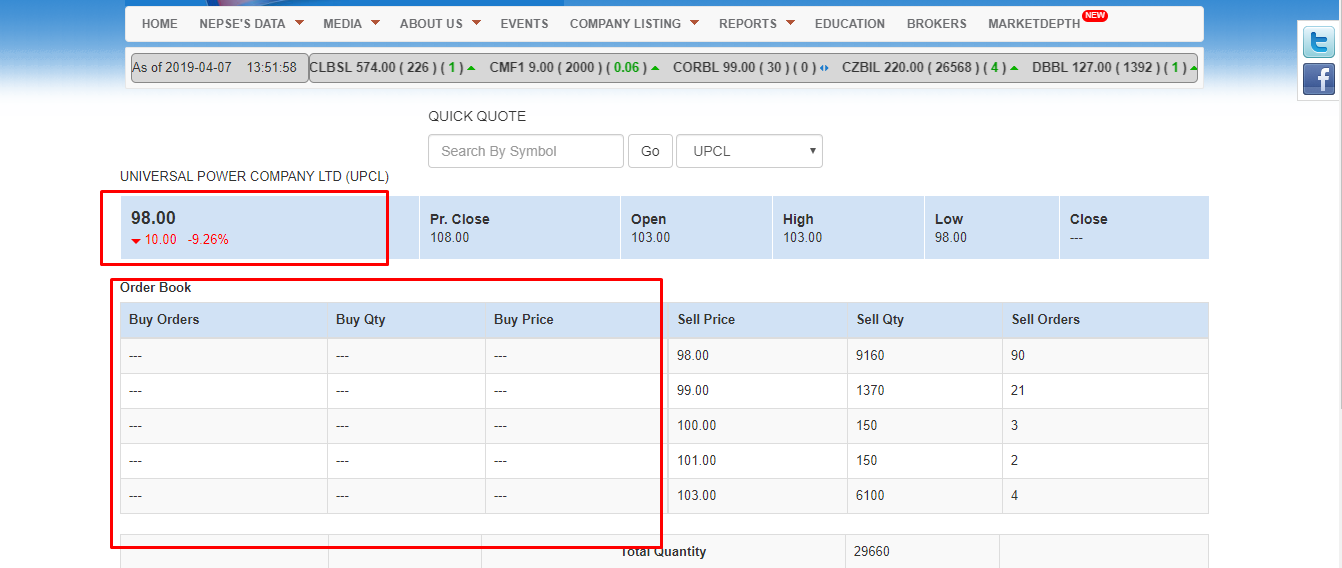Click green up arrow next to CLBSL ticker
Image resolution: width=1342 pixels, height=568 pixels.
(471, 68)
